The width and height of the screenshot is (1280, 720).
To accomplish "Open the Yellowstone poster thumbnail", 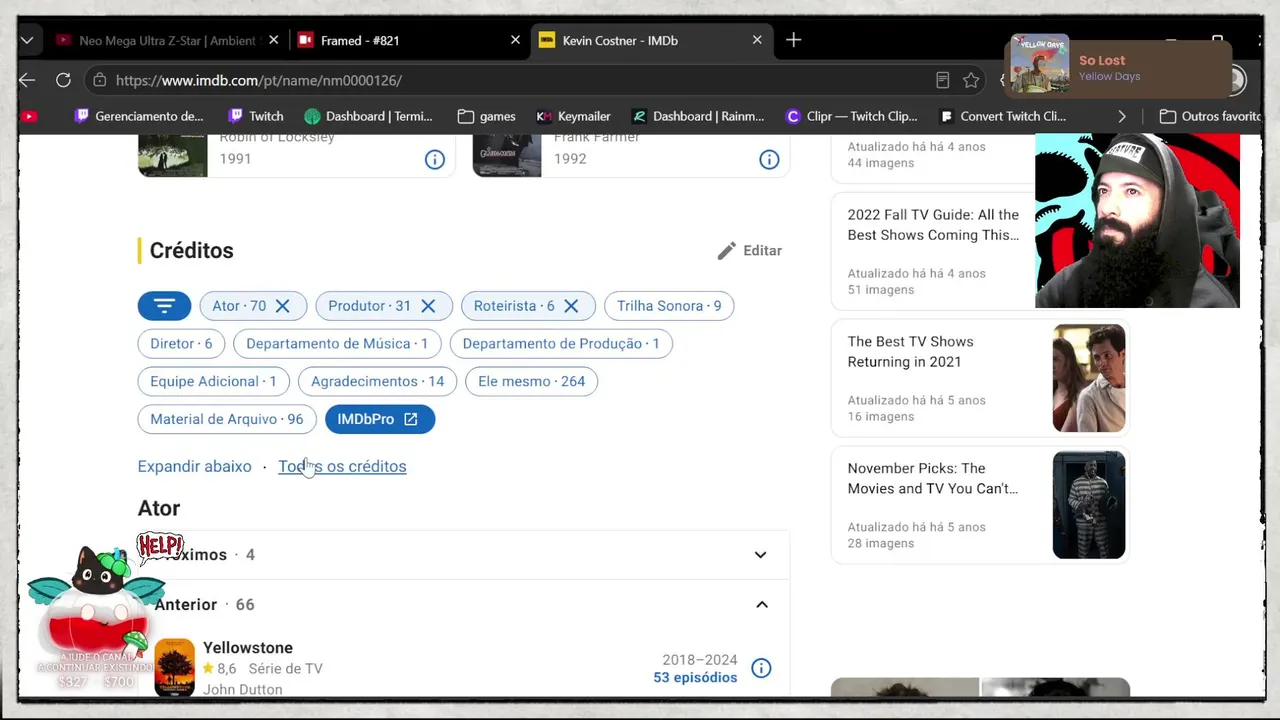I will [174, 667].
